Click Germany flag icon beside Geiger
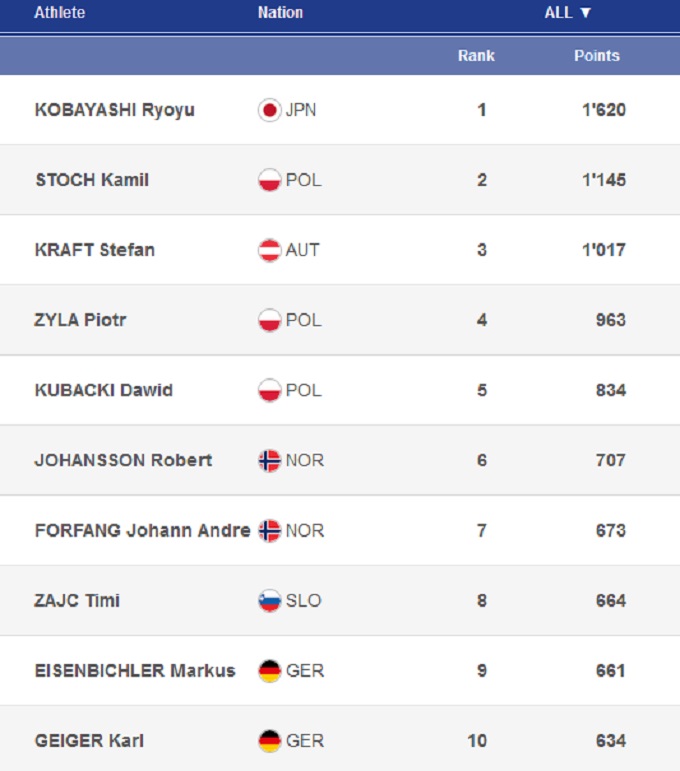Viewport: 680px width, 771px height. (269, 741)
